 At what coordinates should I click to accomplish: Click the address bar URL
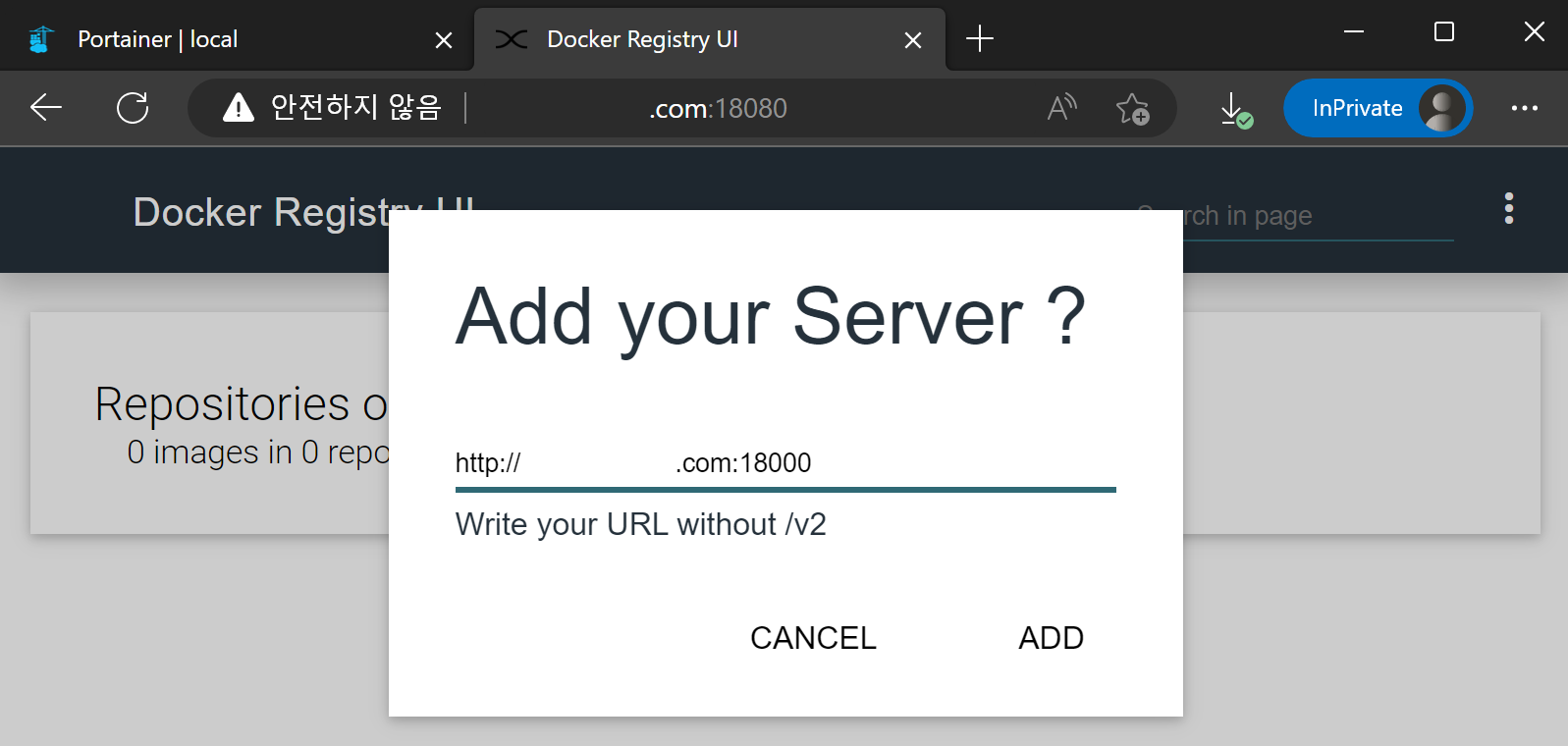pos(718,108)
